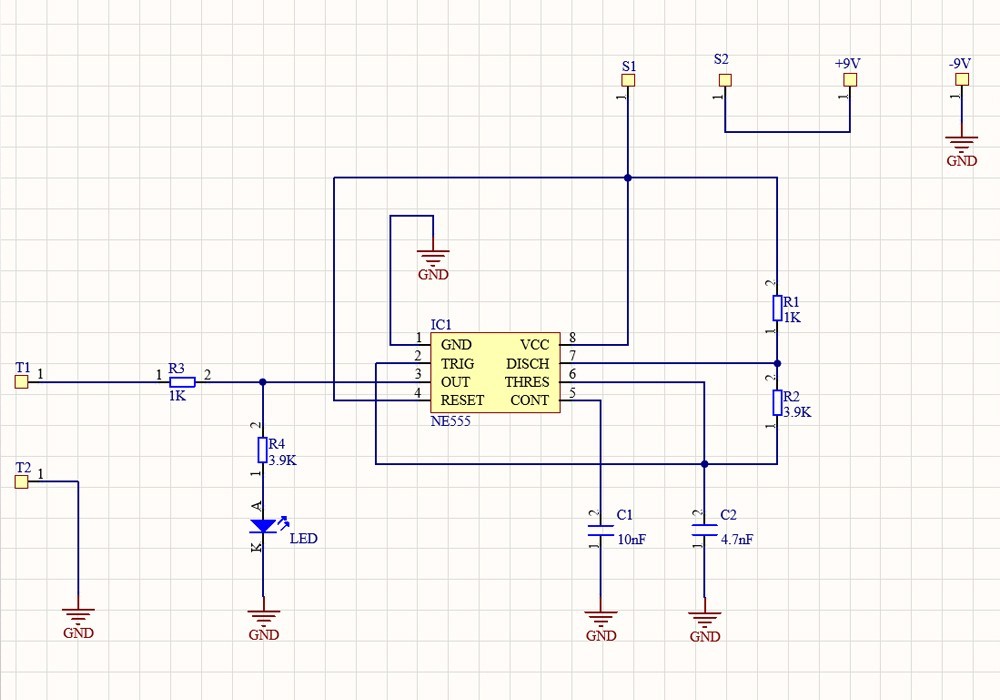Click capacitor C1 labeled 10nF
This screenshot has height=700, width=1000.
click(600, 532)
